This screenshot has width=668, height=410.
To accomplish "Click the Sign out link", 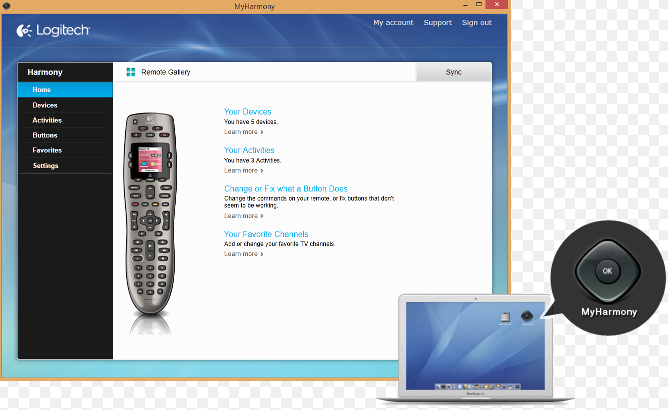I will pos(477,23).
